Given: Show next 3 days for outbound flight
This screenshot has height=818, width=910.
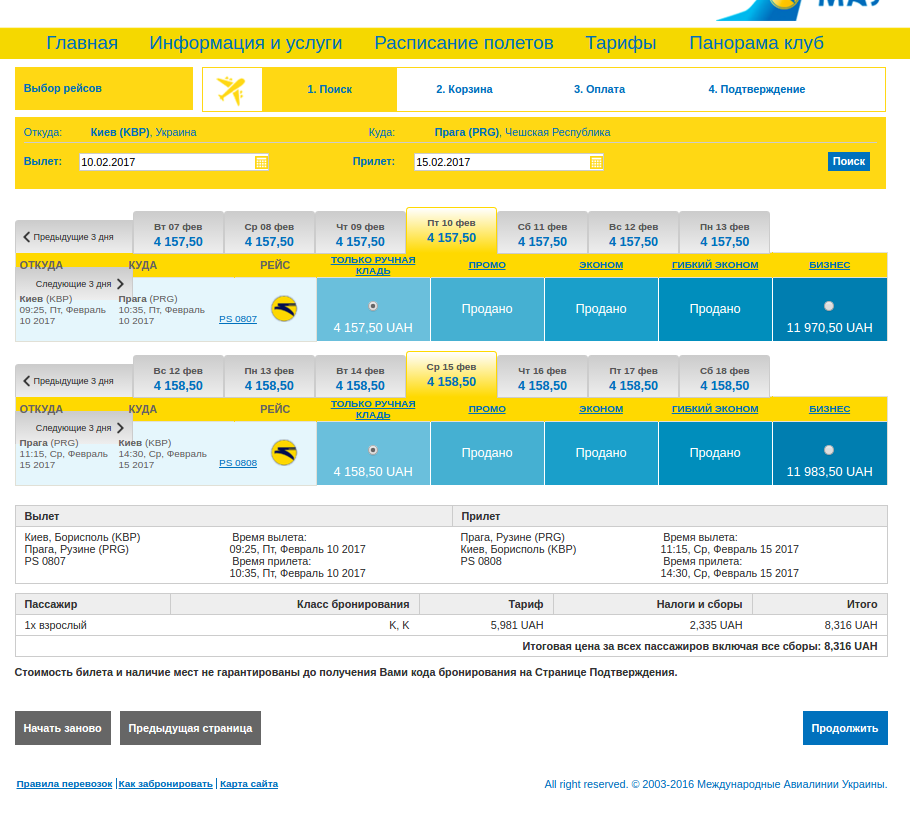Looking at the screenshot, I should 80,284.
